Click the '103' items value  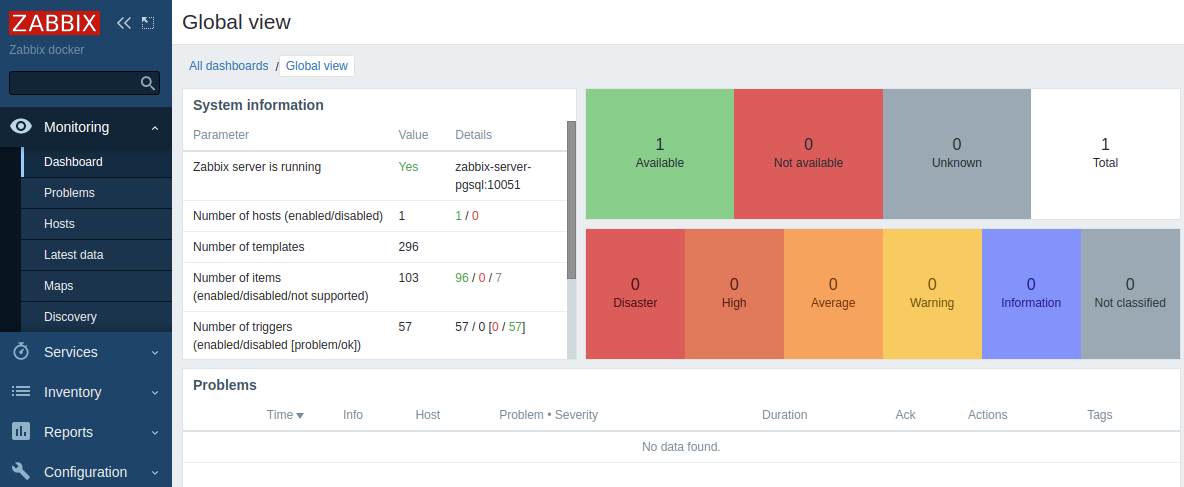pos(409,277)
